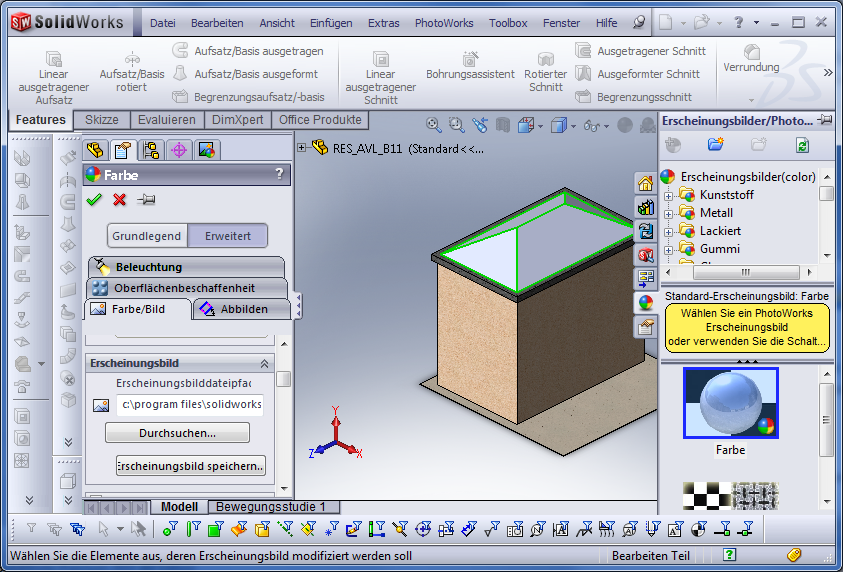The image size is (843, 572).
Task: Open the DimXpertManager crosshair tab icon
Action: click(x=179, y=151)
